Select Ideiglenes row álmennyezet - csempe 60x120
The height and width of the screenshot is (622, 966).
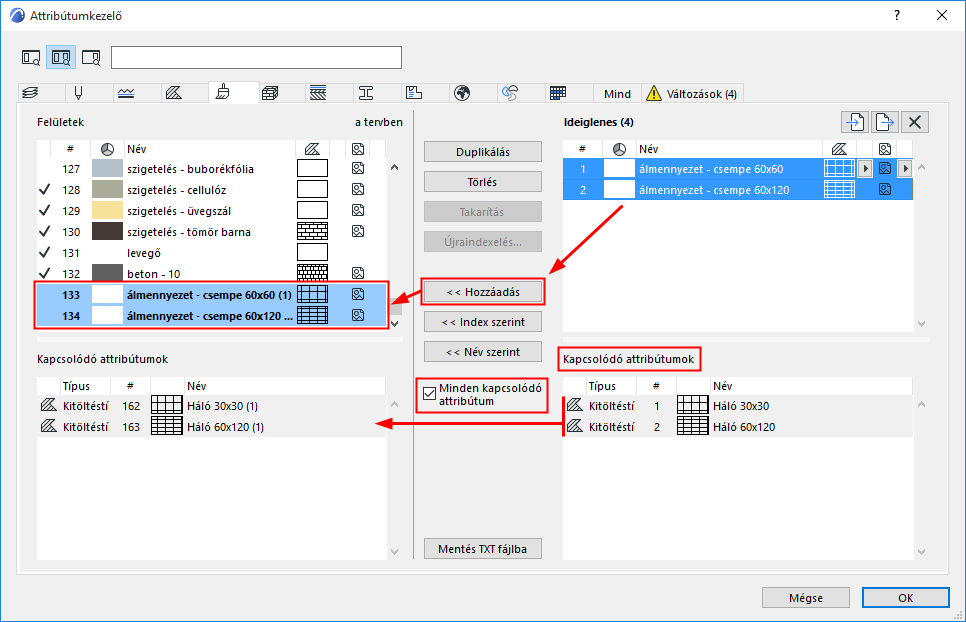click(x=737, y=190)
